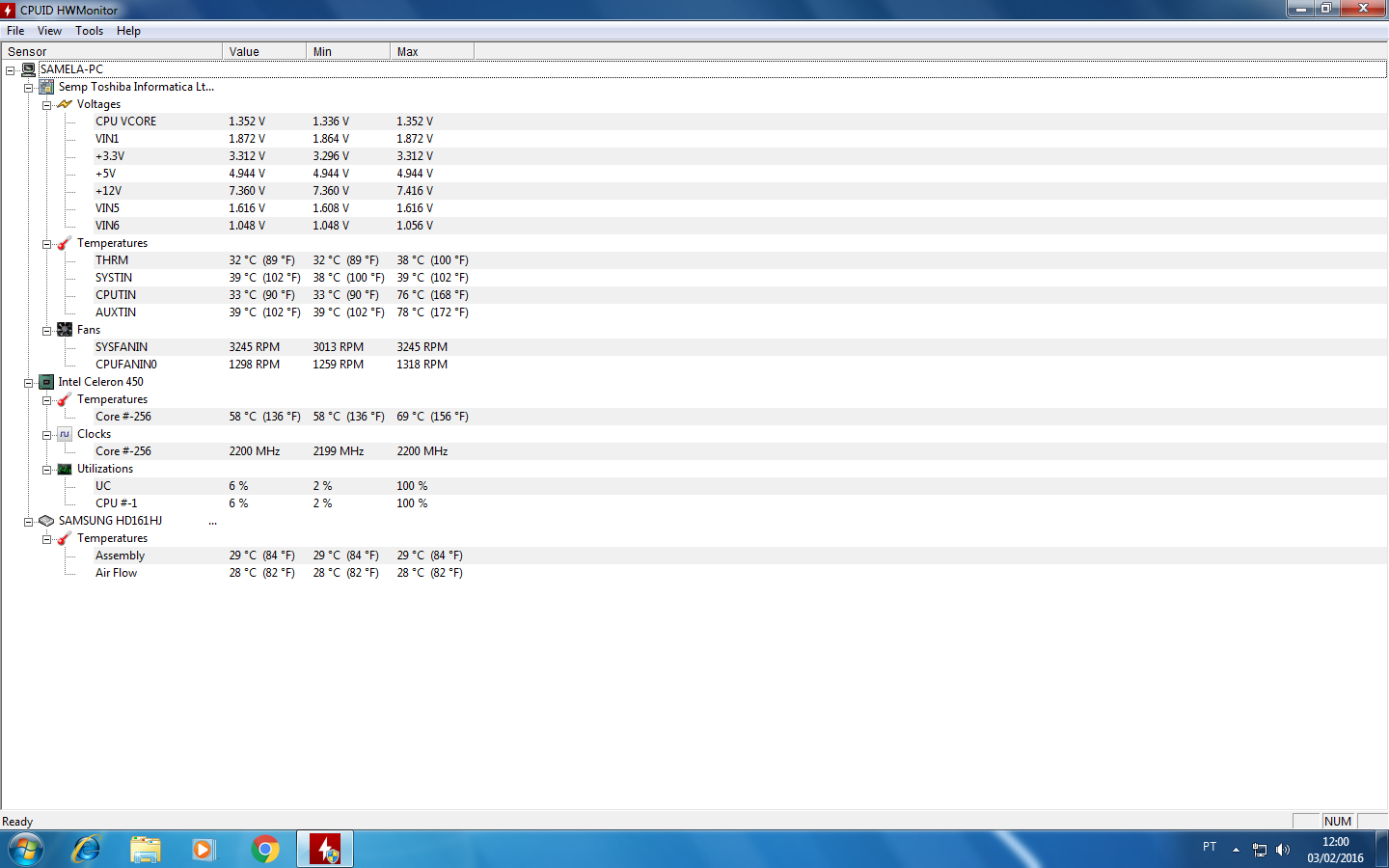Click the Voltages lightning icon
The height and width of the screenshot is (868, 1389).
click(65, 104)
